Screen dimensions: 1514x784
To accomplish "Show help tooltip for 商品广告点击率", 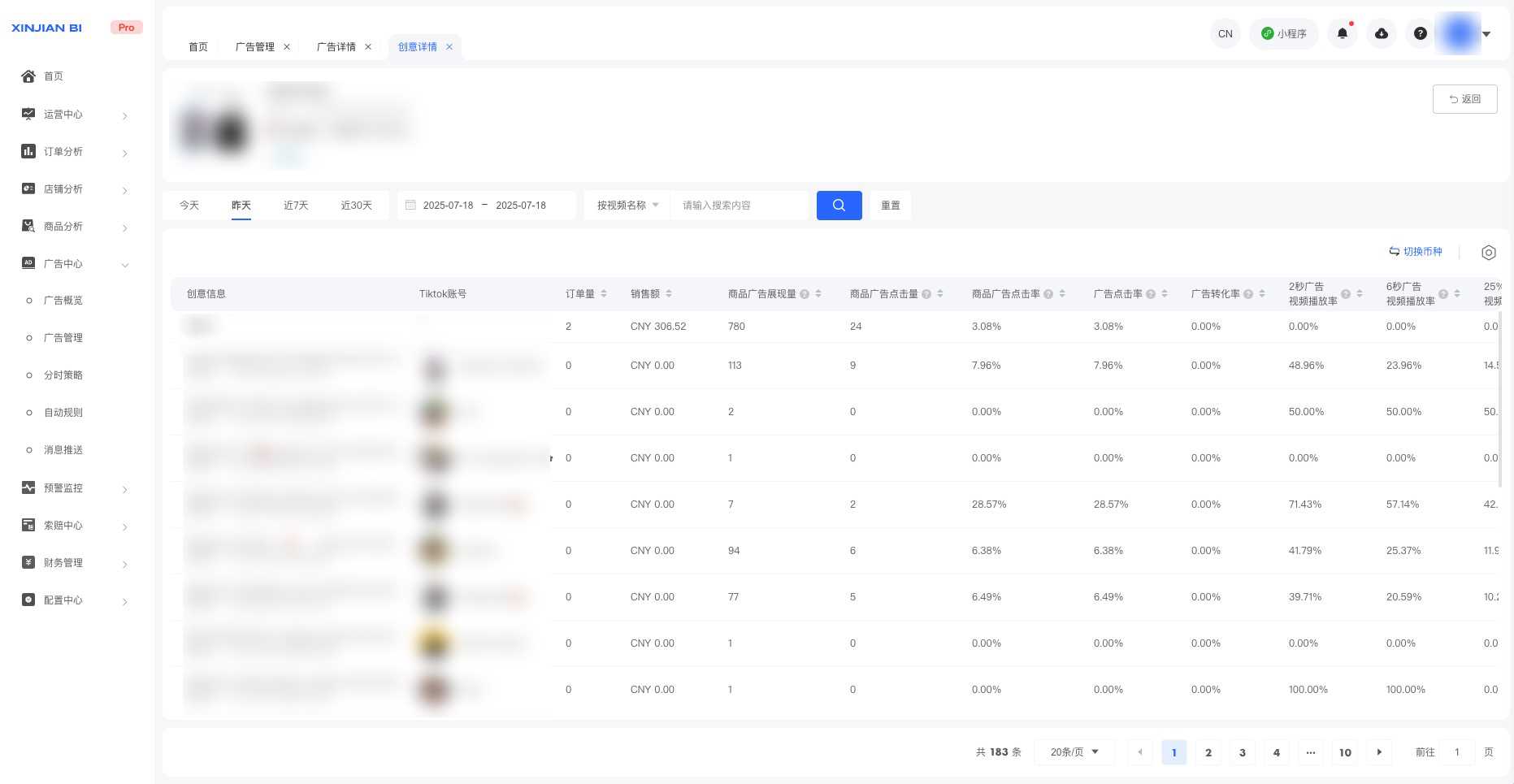I will [x=1048, y=294].
